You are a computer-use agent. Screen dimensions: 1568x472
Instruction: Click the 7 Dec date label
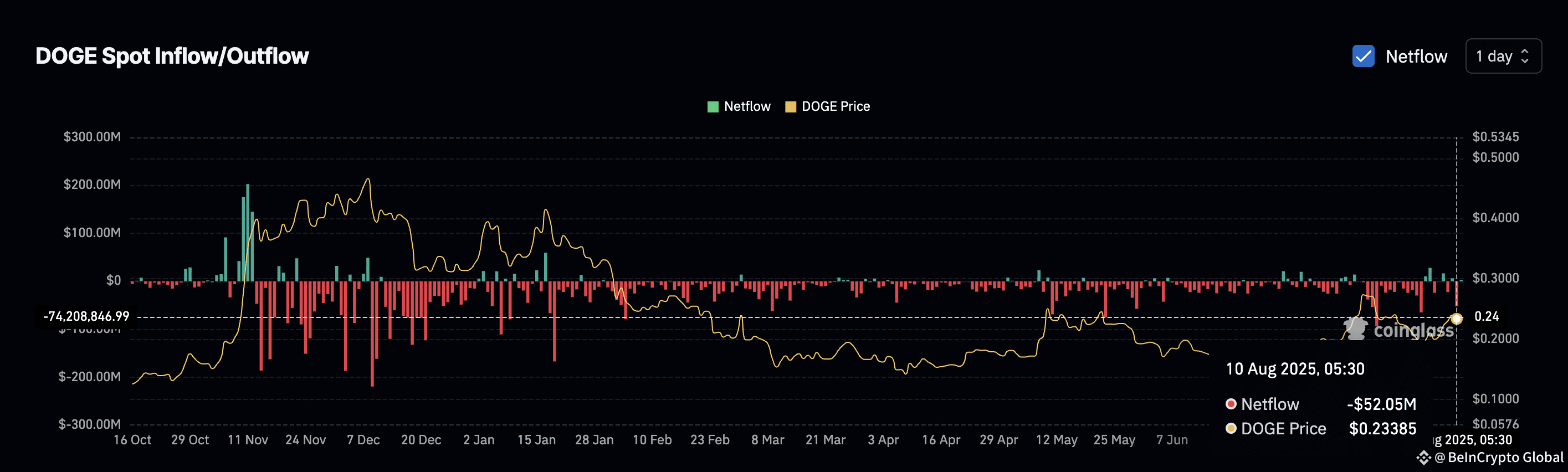(363, 440)
